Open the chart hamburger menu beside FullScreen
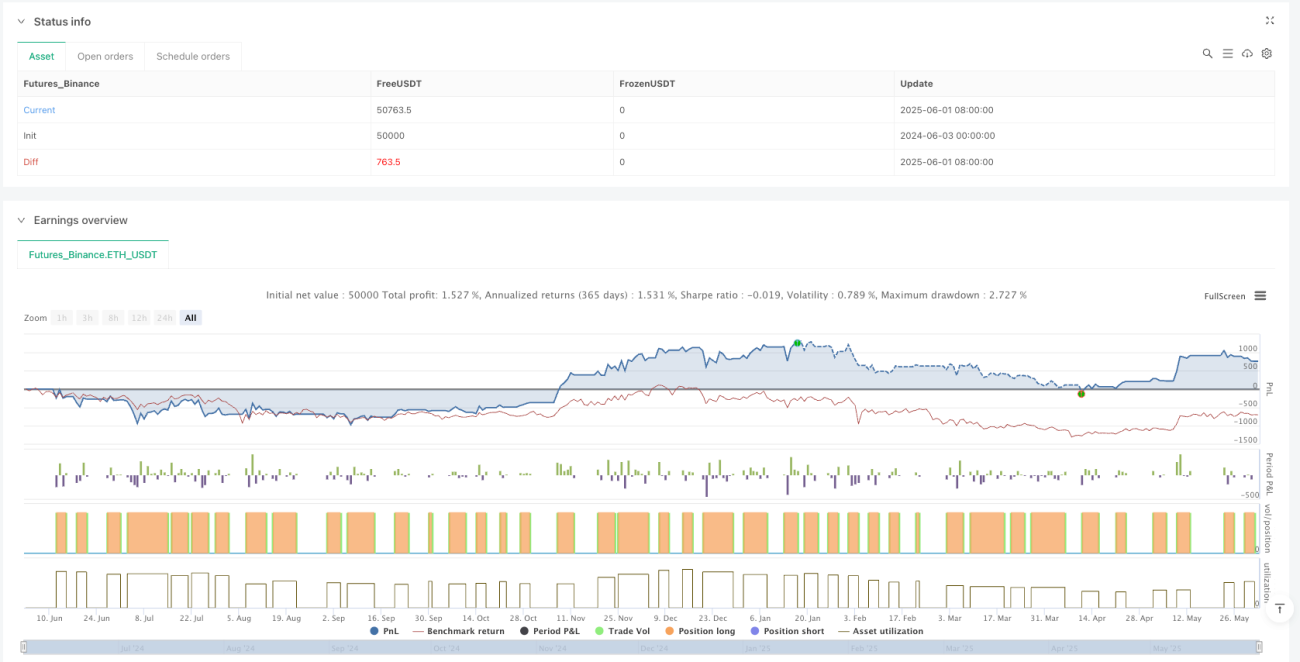This screenshot has width=1300, height=662. (x=1260, y=296)
